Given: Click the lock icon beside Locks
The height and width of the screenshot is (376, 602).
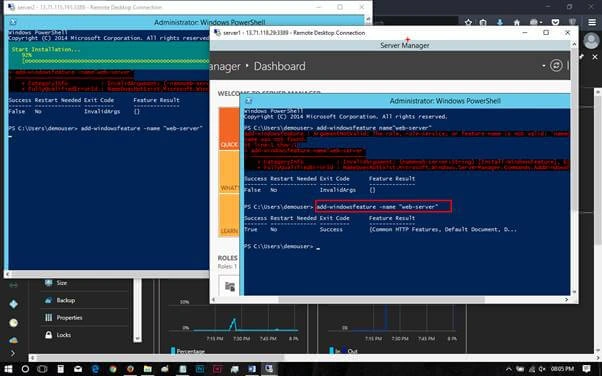Looking at the screenshot, I should point(48,335).
